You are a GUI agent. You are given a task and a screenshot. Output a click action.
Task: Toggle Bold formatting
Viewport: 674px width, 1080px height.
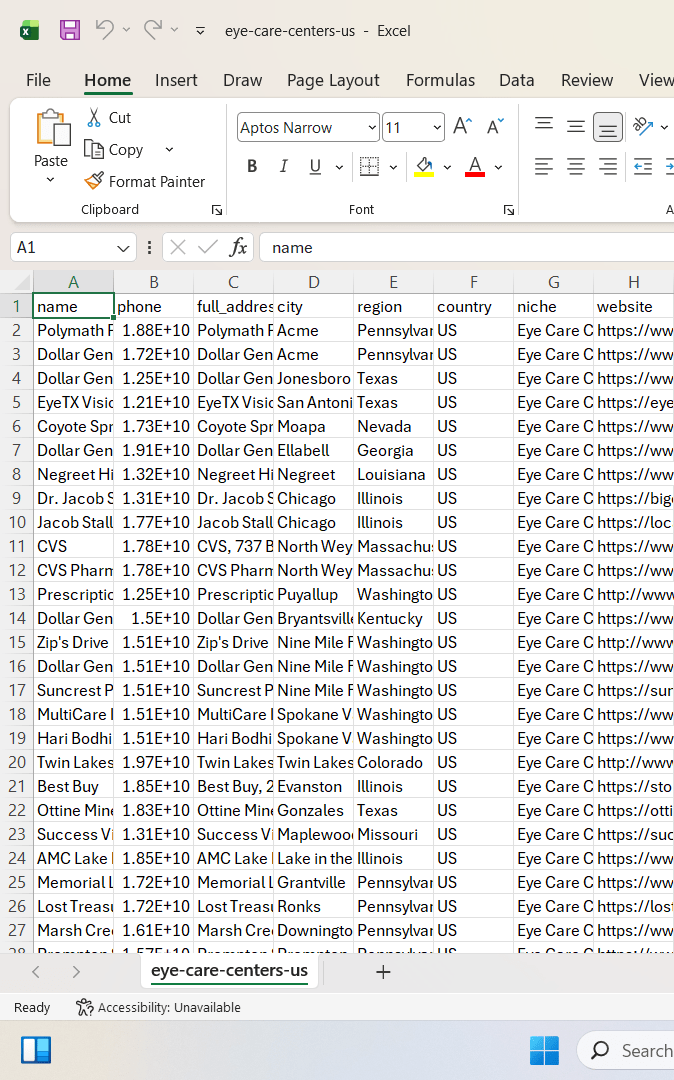point(252,167)
